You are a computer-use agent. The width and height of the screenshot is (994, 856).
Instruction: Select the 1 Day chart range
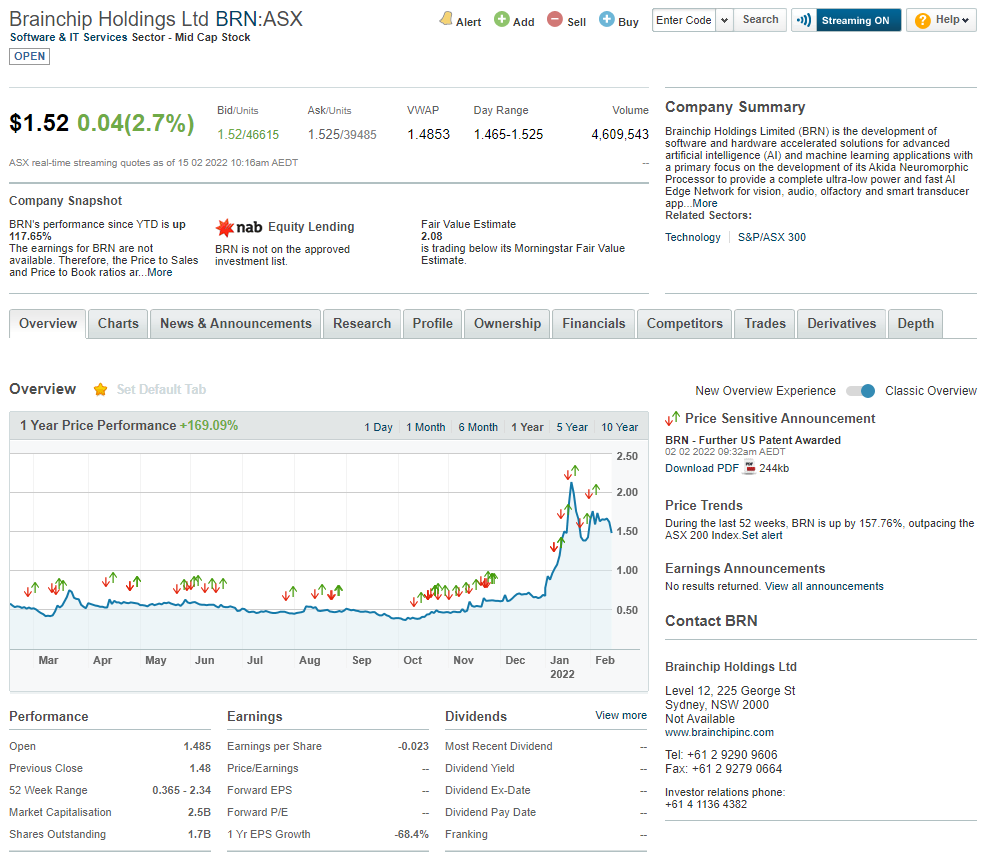[x=378, y=427]
